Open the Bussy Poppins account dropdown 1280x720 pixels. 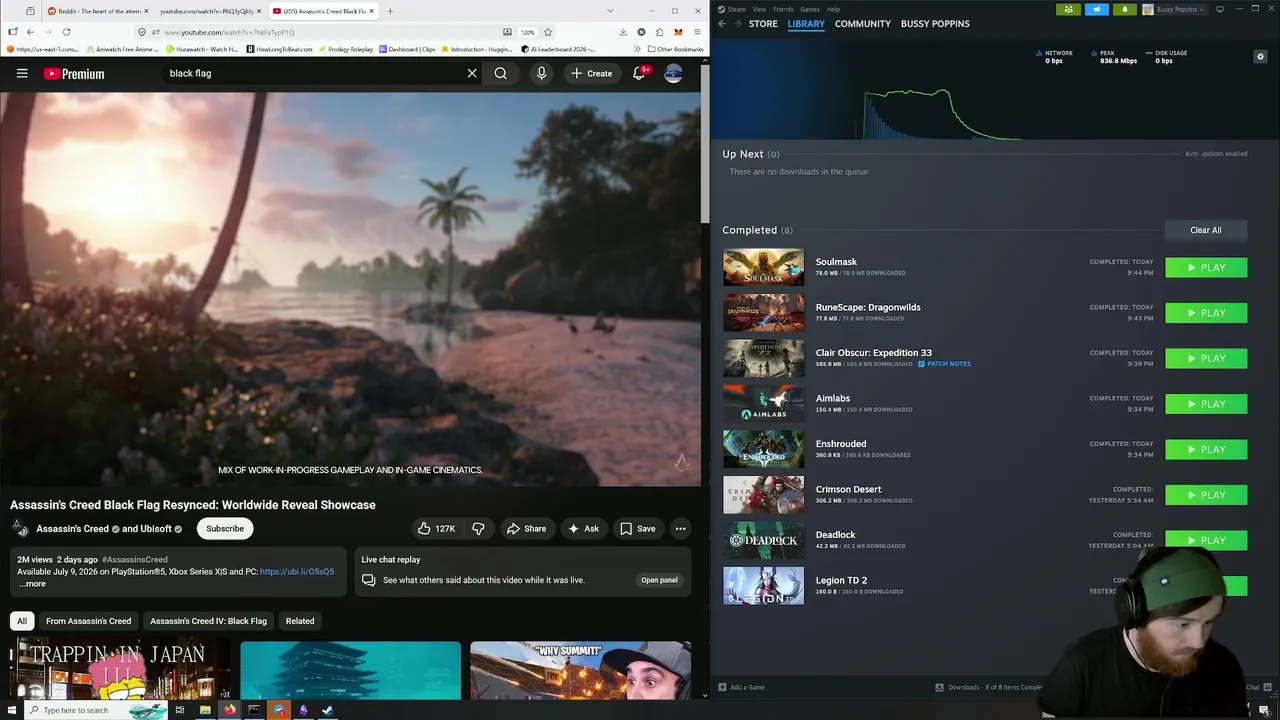pos(1174,9)
